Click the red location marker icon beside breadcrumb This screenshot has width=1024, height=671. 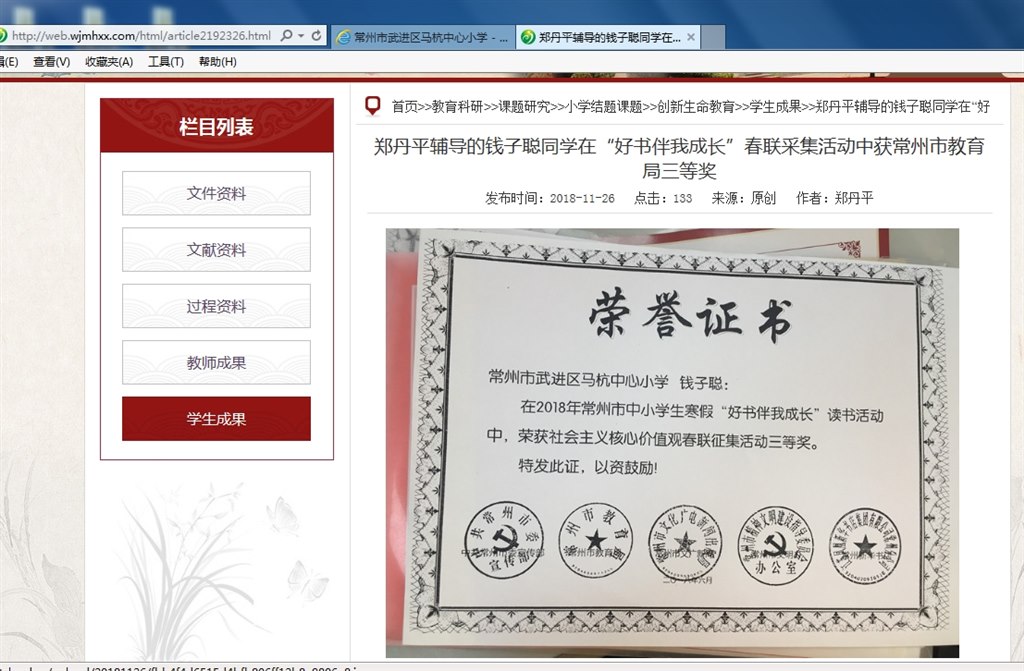374,105
